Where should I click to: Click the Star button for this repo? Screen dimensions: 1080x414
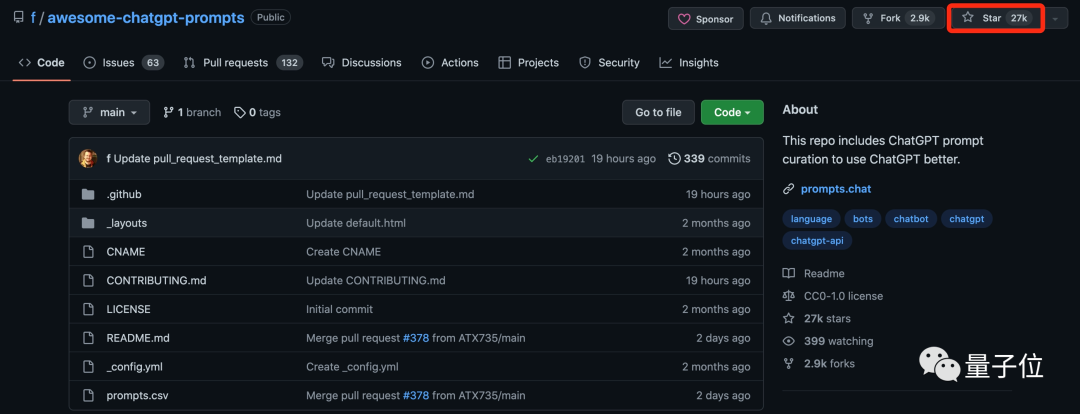tap(994, 18)
